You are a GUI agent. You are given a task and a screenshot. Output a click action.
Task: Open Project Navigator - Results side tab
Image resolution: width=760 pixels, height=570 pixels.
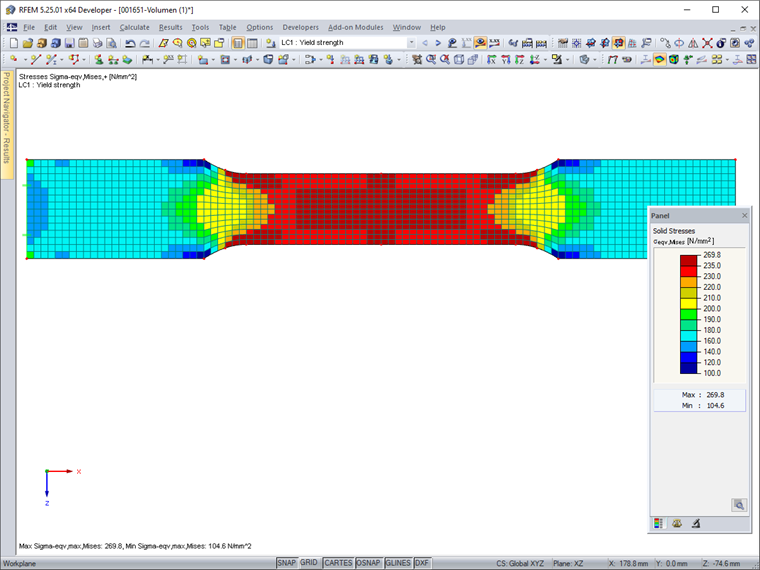tap(7, 125)
